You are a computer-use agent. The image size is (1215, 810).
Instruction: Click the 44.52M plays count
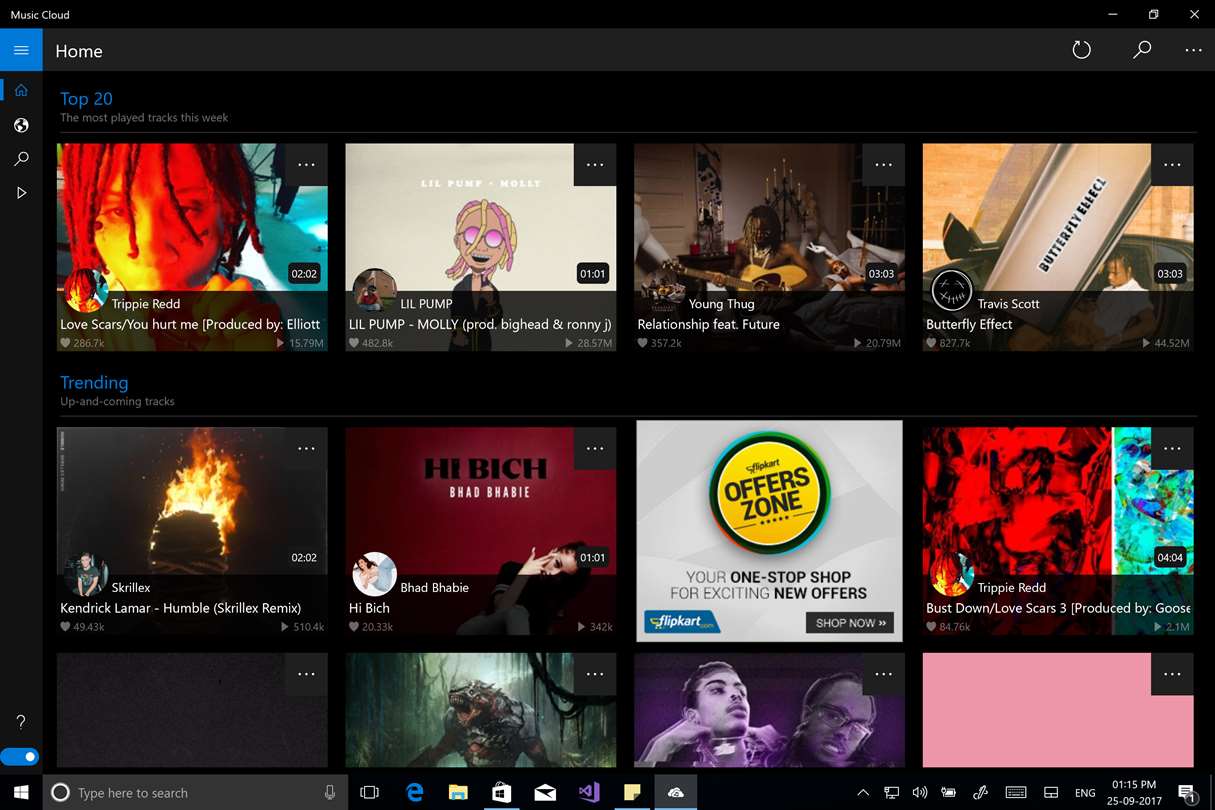1167,343
